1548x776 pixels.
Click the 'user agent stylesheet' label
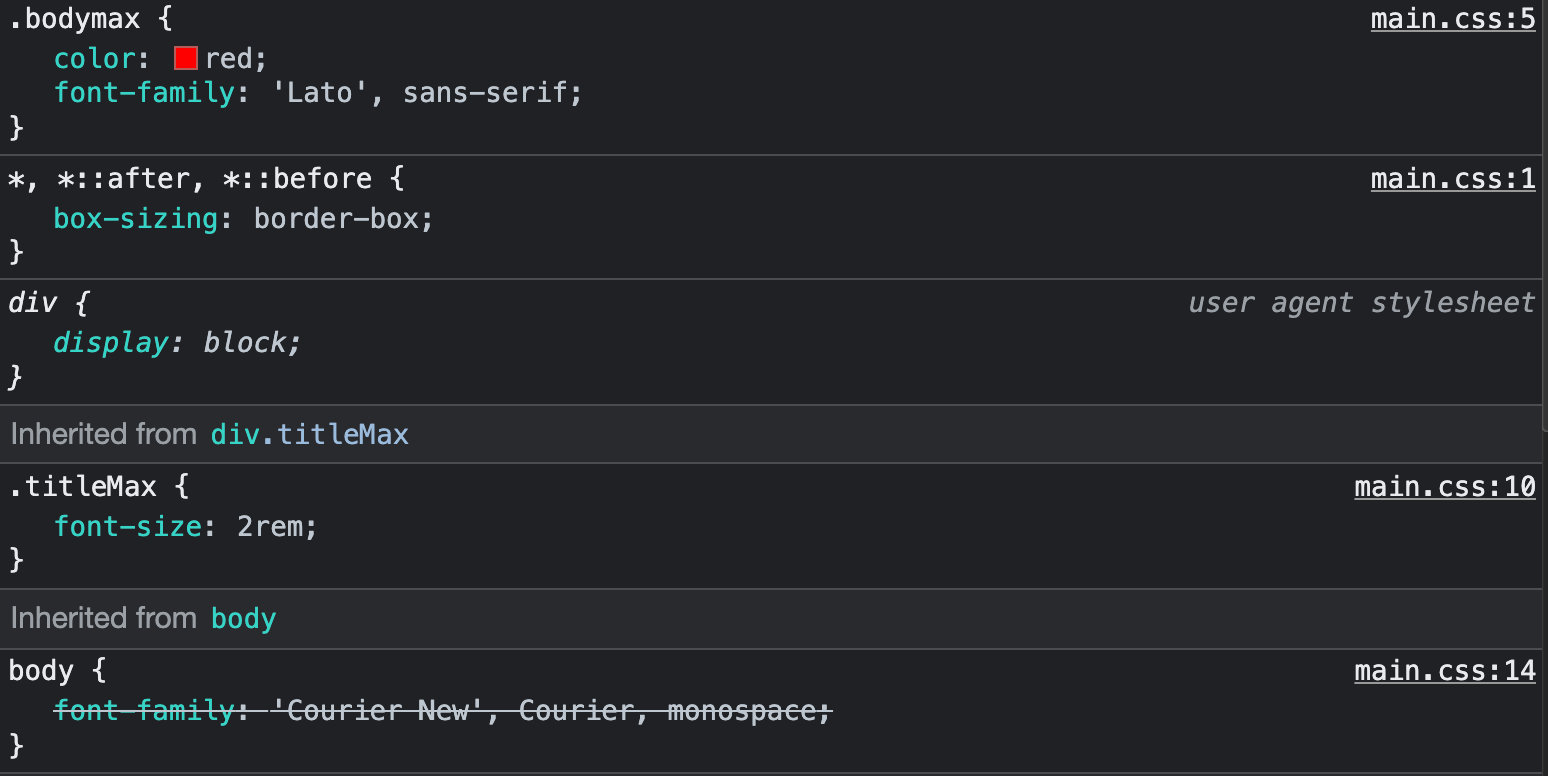(x=1361, y=302)
